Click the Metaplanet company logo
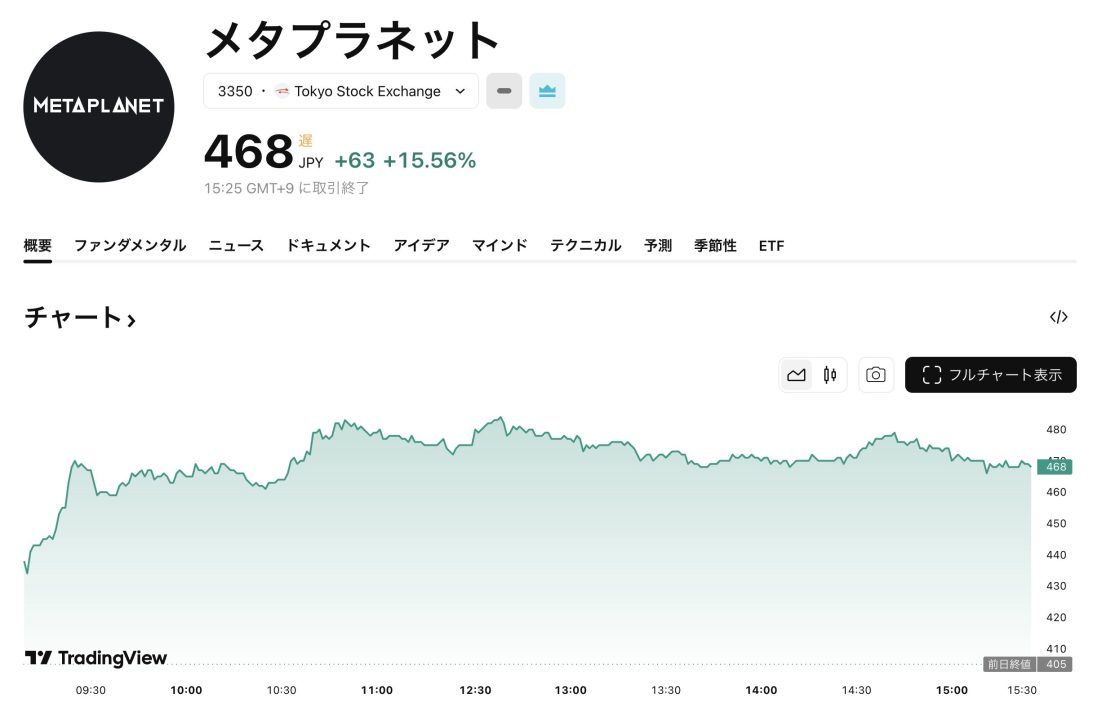The width and height of the screenshot is (1102, 720). tap(99, 105)
